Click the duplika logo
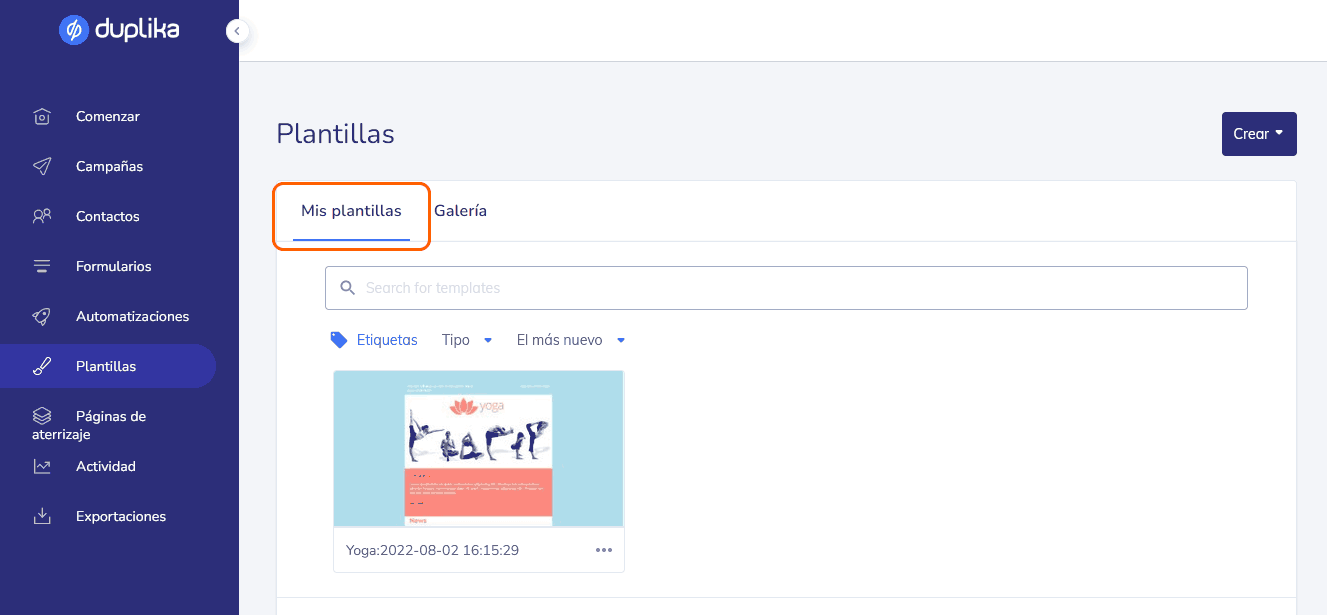Image resolution: width=1327 pixels, height=615 pixels. pos(119,30)
